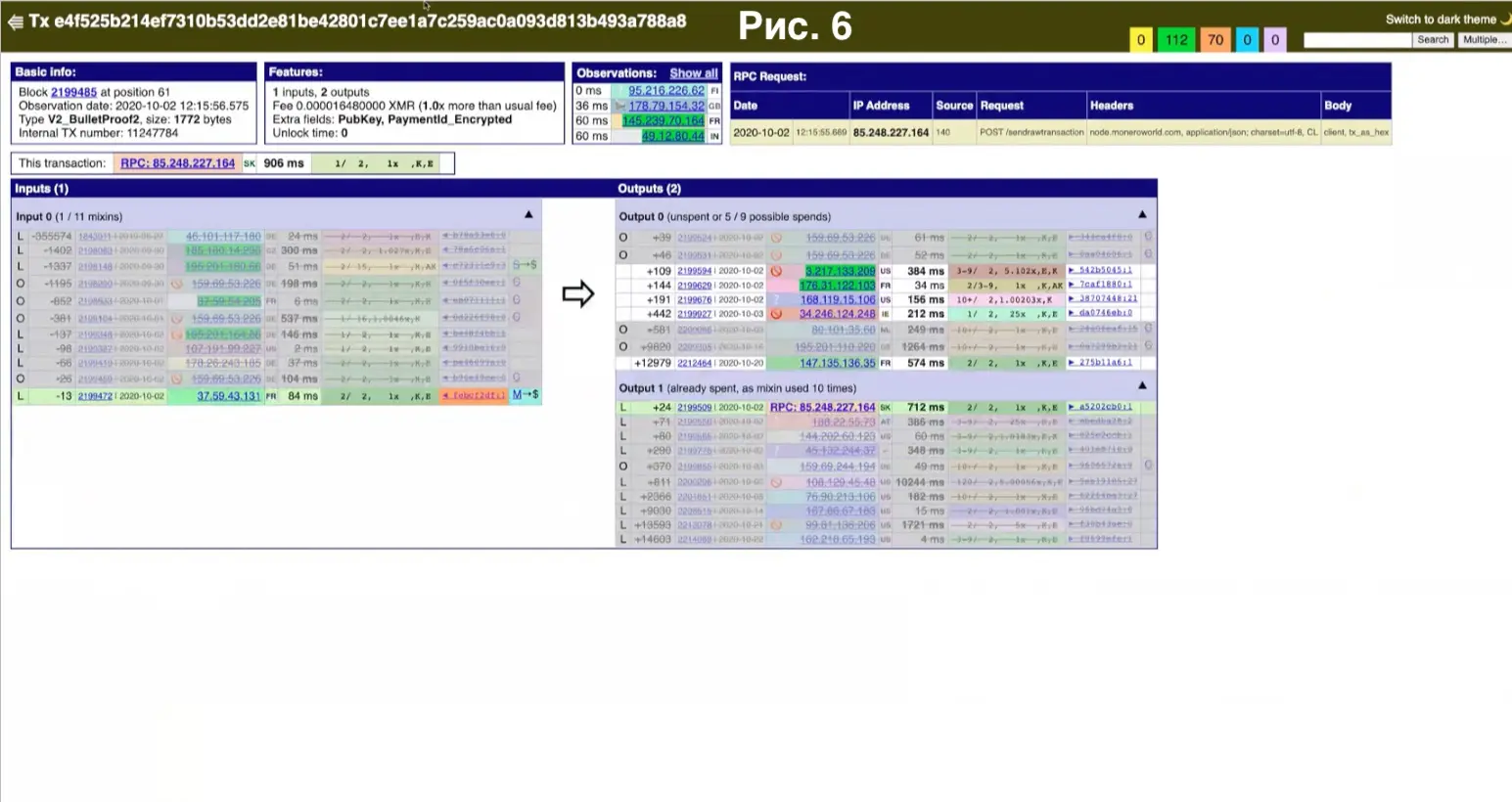Collapse Output 0 section triangle
Screen dimensions: 1512x802
pos(1142,214)
